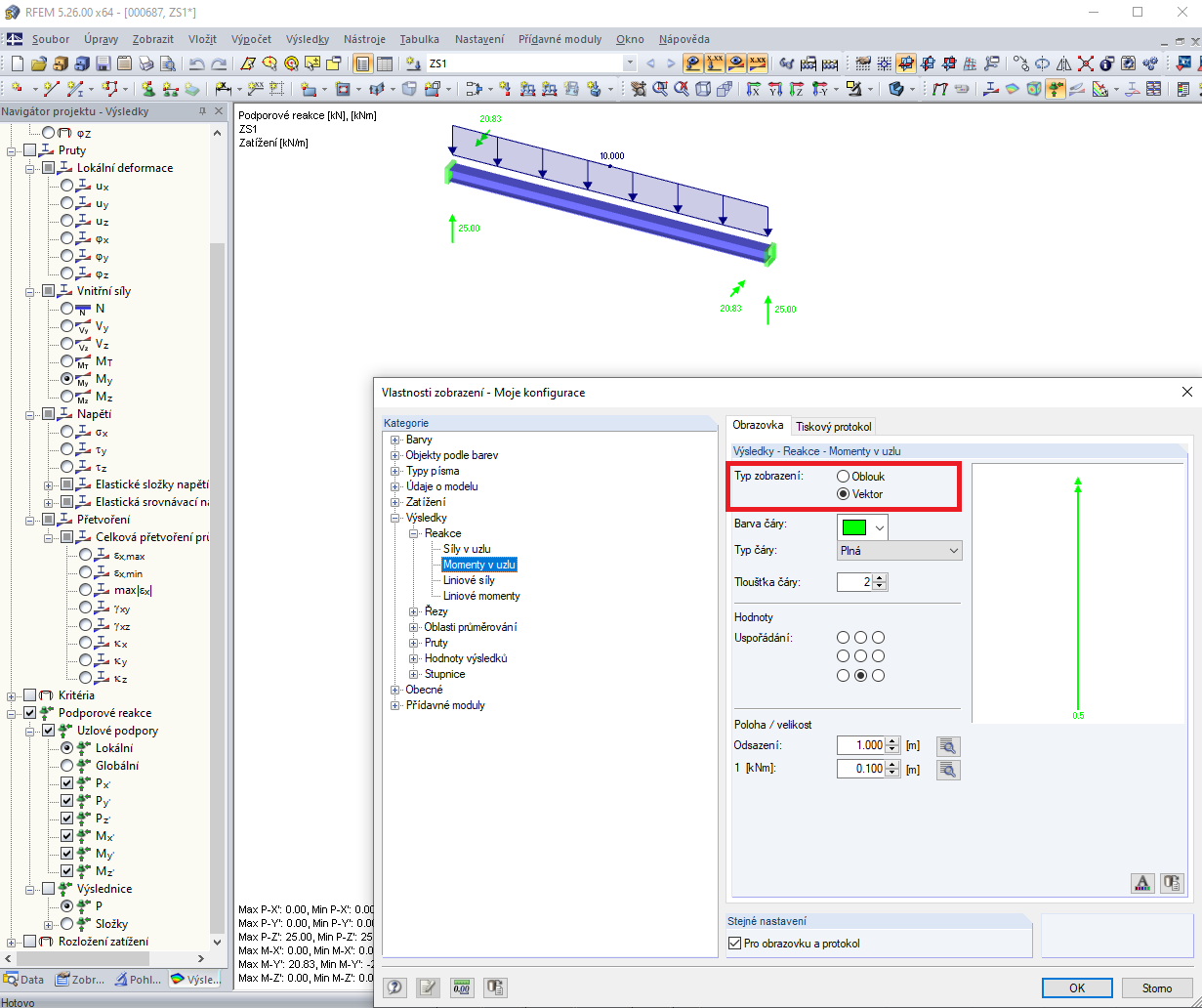
Task: Click the new node tool icon
Action: 18,88
